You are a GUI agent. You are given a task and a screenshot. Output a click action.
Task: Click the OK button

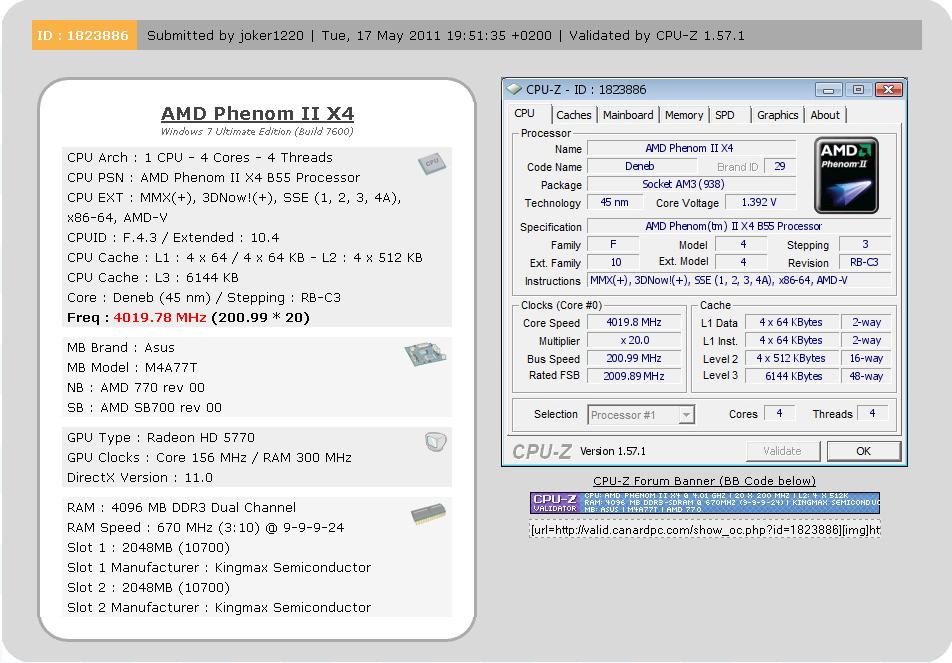pos(863,451)
